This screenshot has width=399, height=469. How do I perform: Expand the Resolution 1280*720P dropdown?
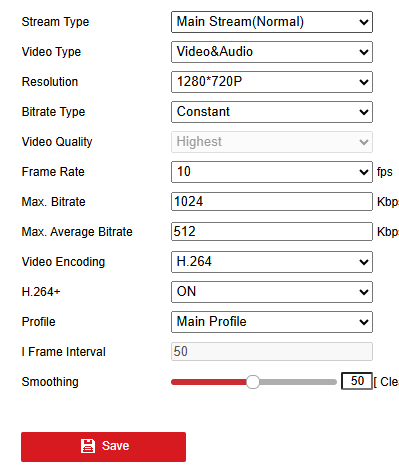point(272,82)
